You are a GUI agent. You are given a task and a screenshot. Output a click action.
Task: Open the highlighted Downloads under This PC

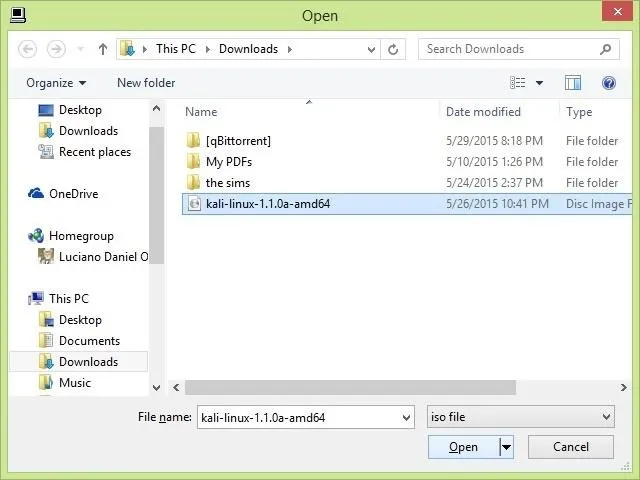78,362
